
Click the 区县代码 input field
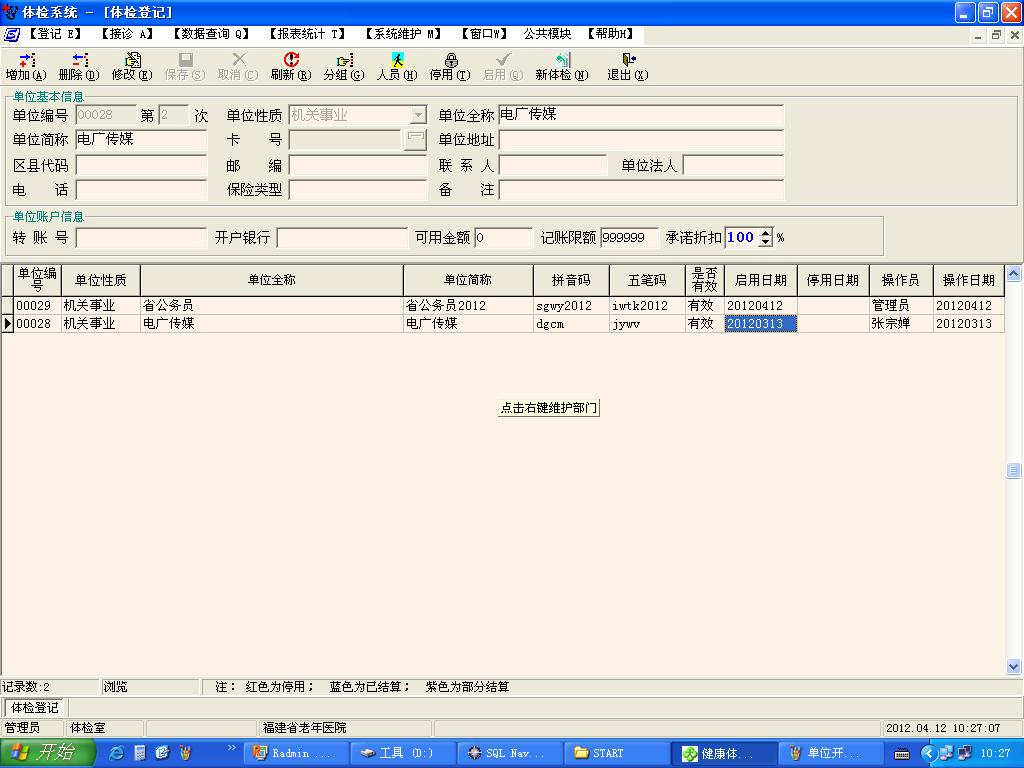pos(141,165)
